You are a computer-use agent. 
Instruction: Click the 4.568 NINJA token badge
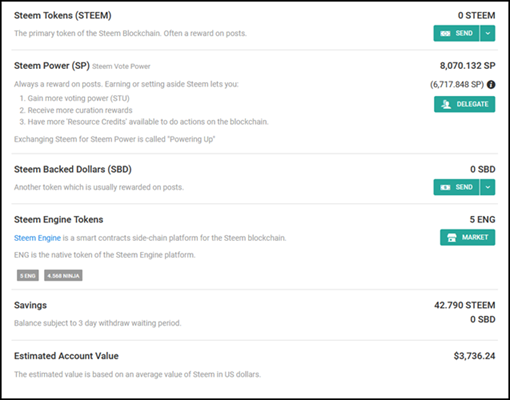tap(63, 276)
